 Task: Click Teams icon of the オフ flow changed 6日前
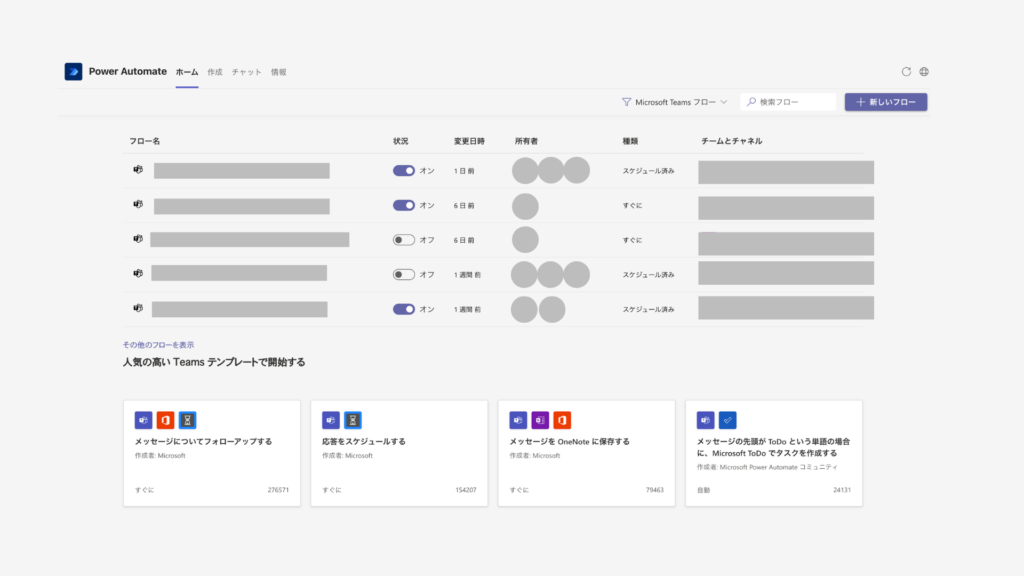138,239
